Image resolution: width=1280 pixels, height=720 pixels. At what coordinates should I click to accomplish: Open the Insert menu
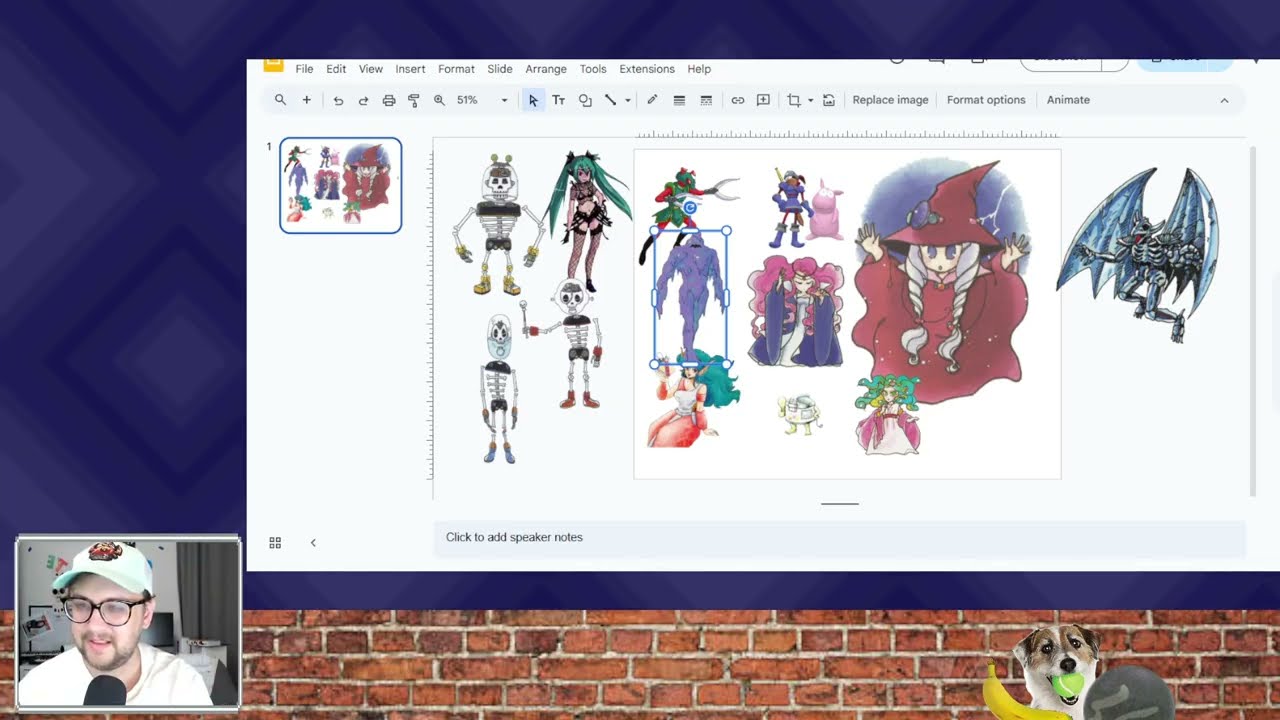410,69
